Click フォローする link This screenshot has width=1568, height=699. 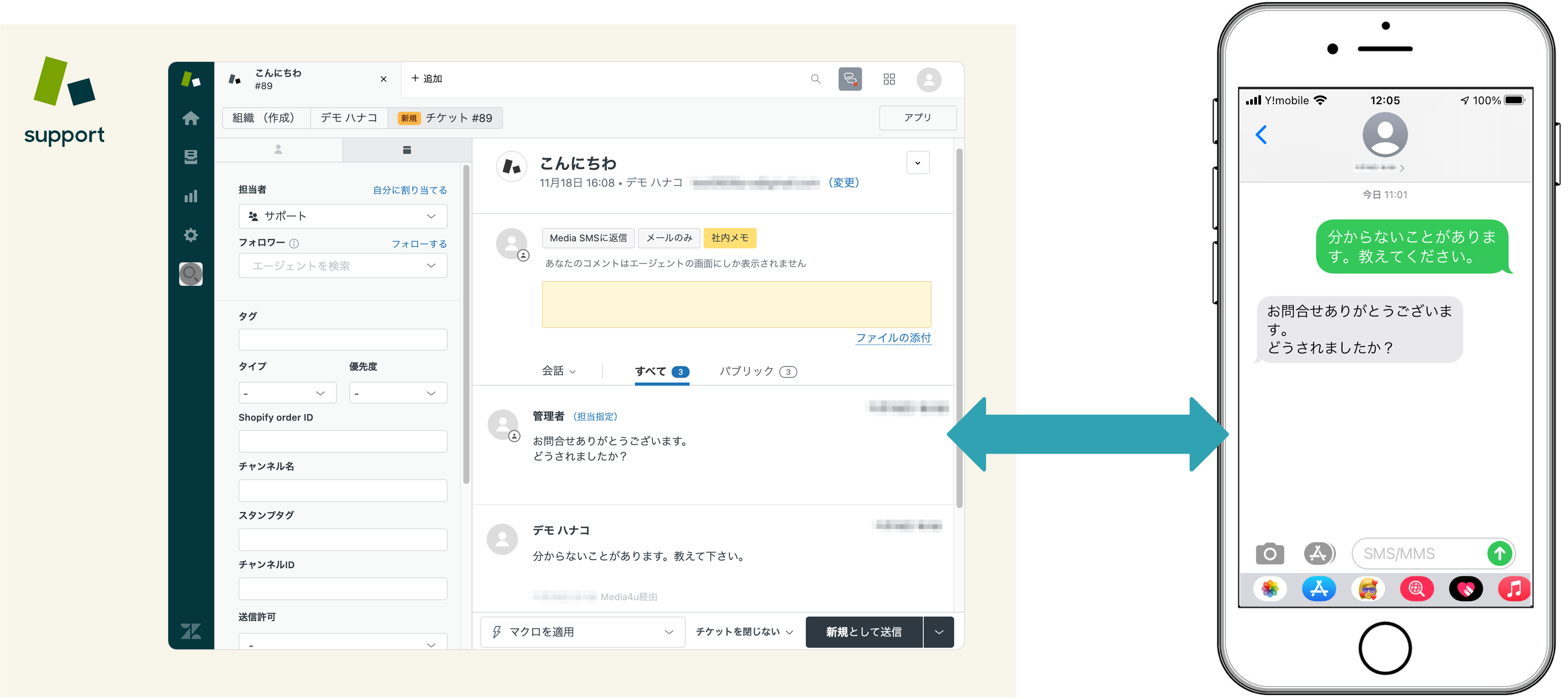pos(419,244)
